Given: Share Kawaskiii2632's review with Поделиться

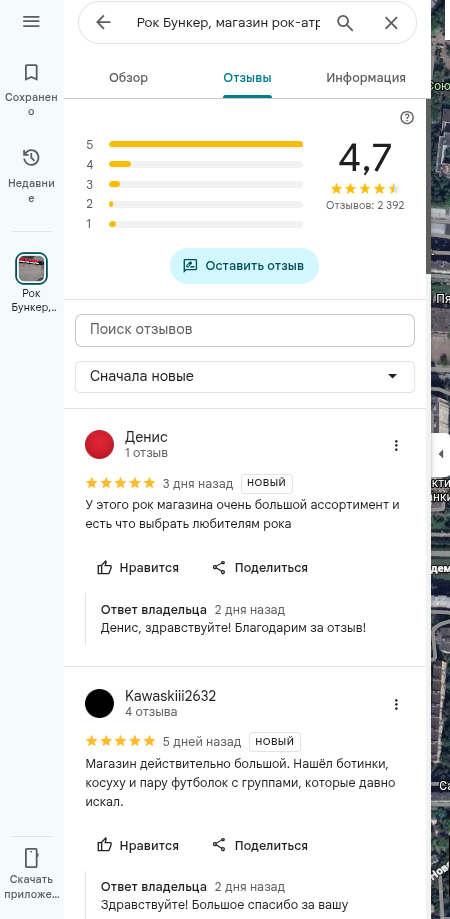Looking at the screenshot, I should pos(260,845).
